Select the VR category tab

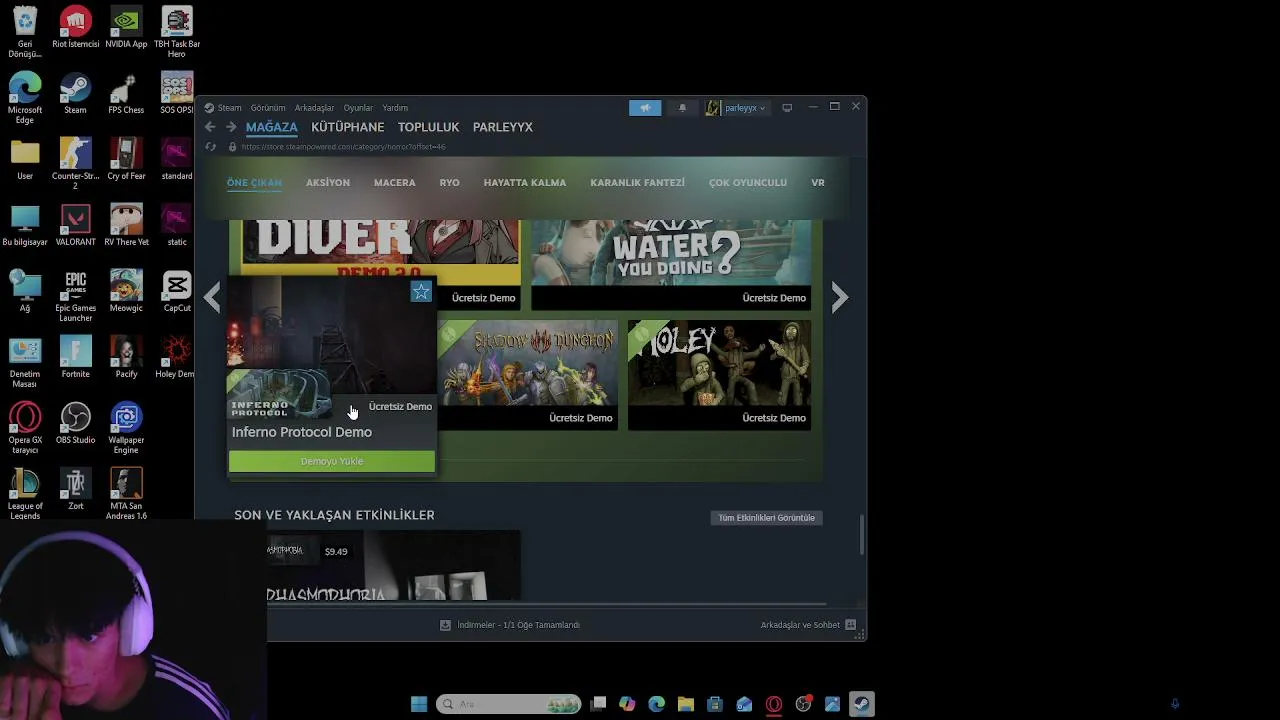click(818, 183)
